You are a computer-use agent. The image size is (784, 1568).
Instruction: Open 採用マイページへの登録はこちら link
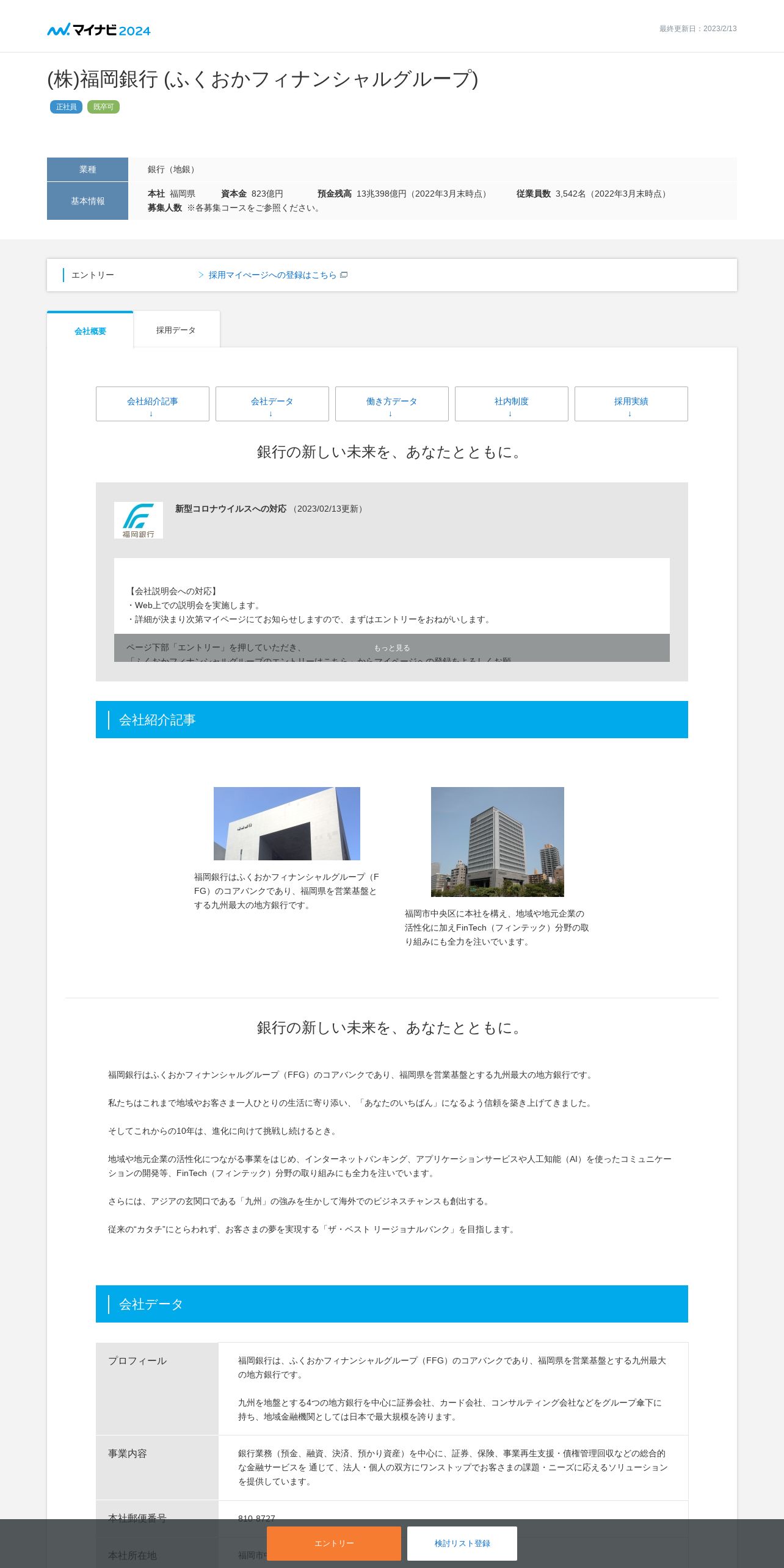(x=272, y=275)
